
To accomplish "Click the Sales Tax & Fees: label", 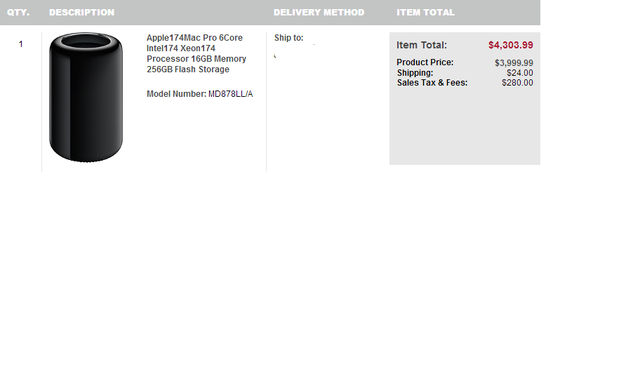I will (x=432, y=82).
